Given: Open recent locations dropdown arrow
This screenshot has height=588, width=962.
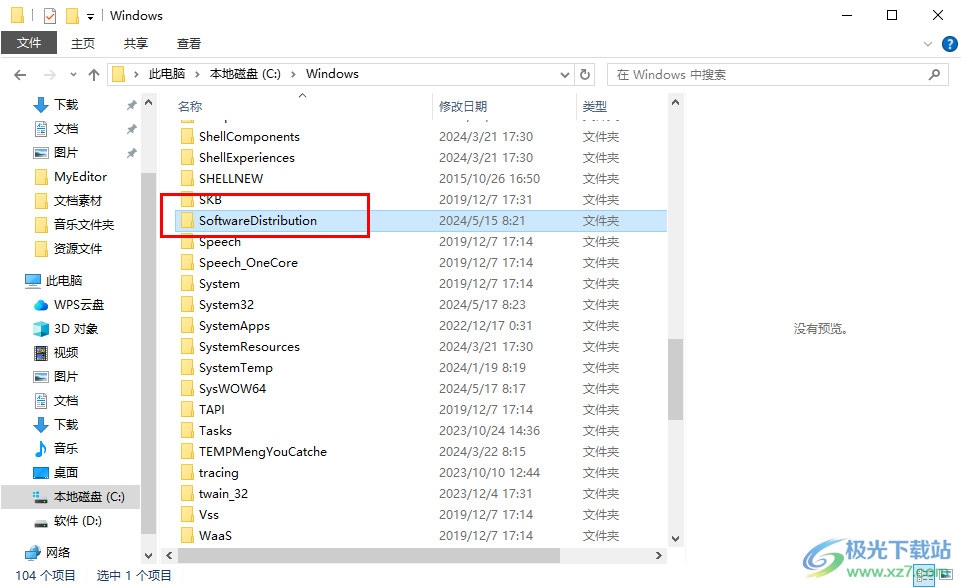Looking at the screenshot, I should coord(73,75).
